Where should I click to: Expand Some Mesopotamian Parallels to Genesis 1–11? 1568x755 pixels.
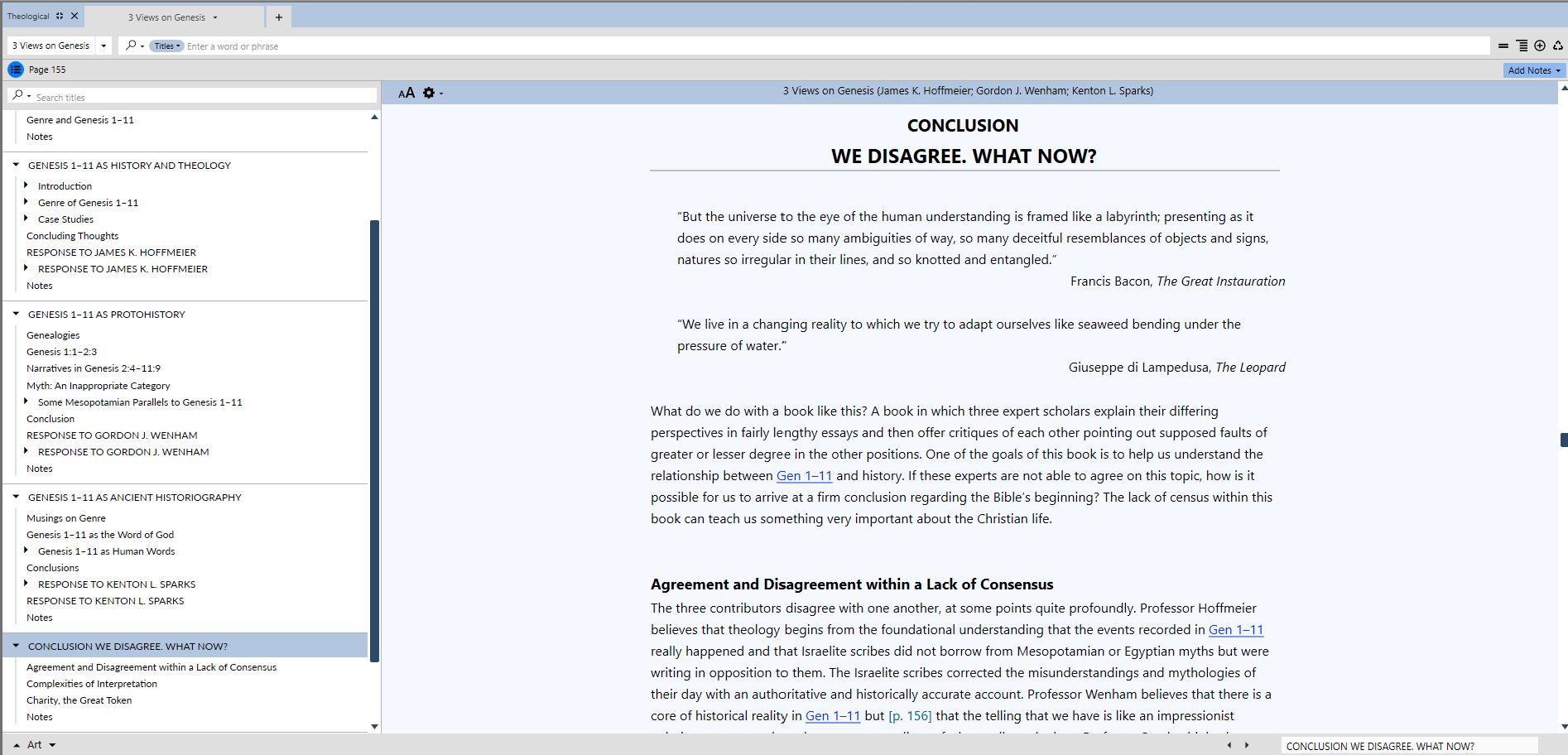(x=26, y=402)
